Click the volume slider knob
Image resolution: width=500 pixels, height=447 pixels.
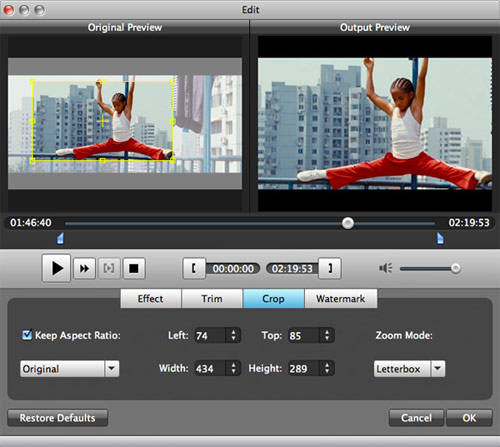pos(455,268)
